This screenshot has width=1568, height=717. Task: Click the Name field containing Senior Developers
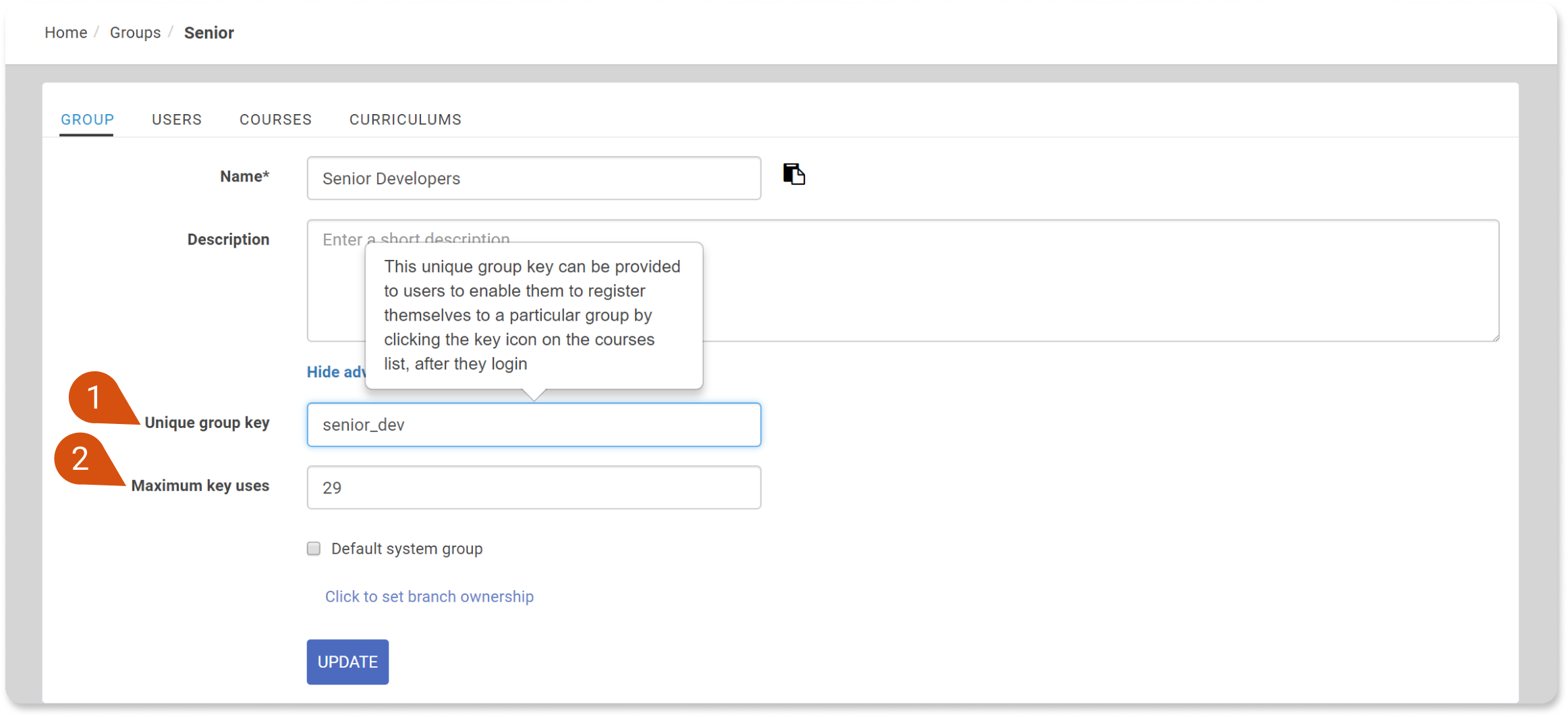(533, 178)
